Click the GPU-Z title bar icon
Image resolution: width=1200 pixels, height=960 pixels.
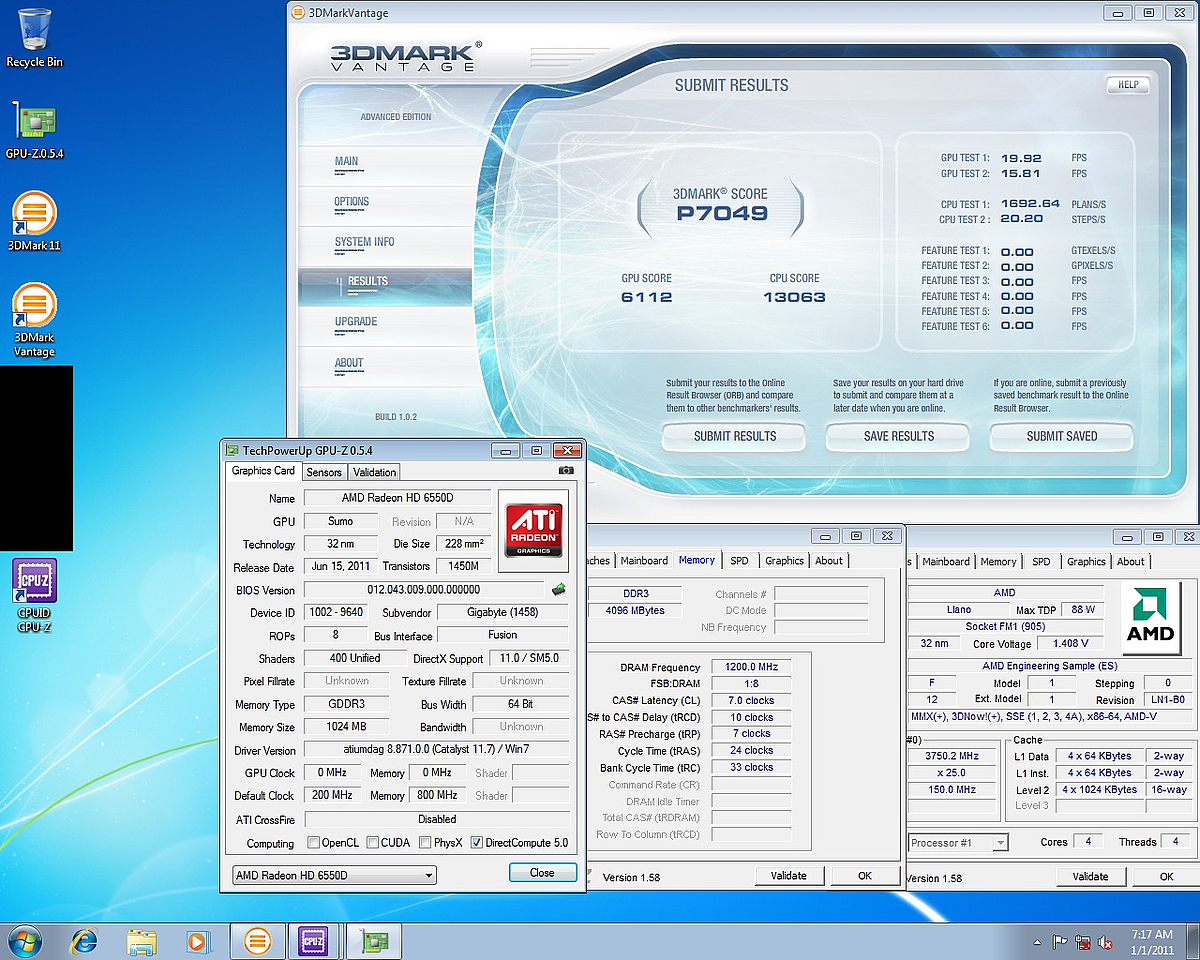[x=232, y=451]
